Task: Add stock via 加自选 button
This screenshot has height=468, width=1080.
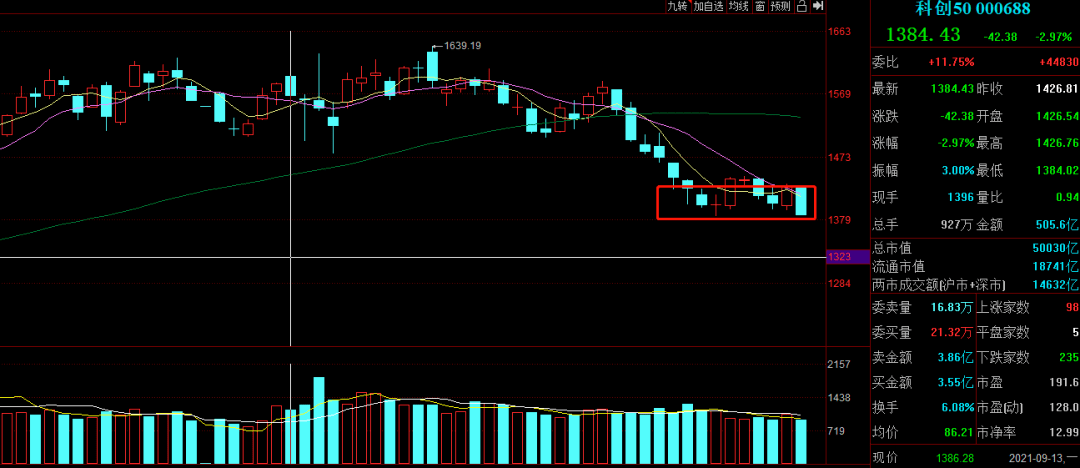Action: tap(707, 7)
